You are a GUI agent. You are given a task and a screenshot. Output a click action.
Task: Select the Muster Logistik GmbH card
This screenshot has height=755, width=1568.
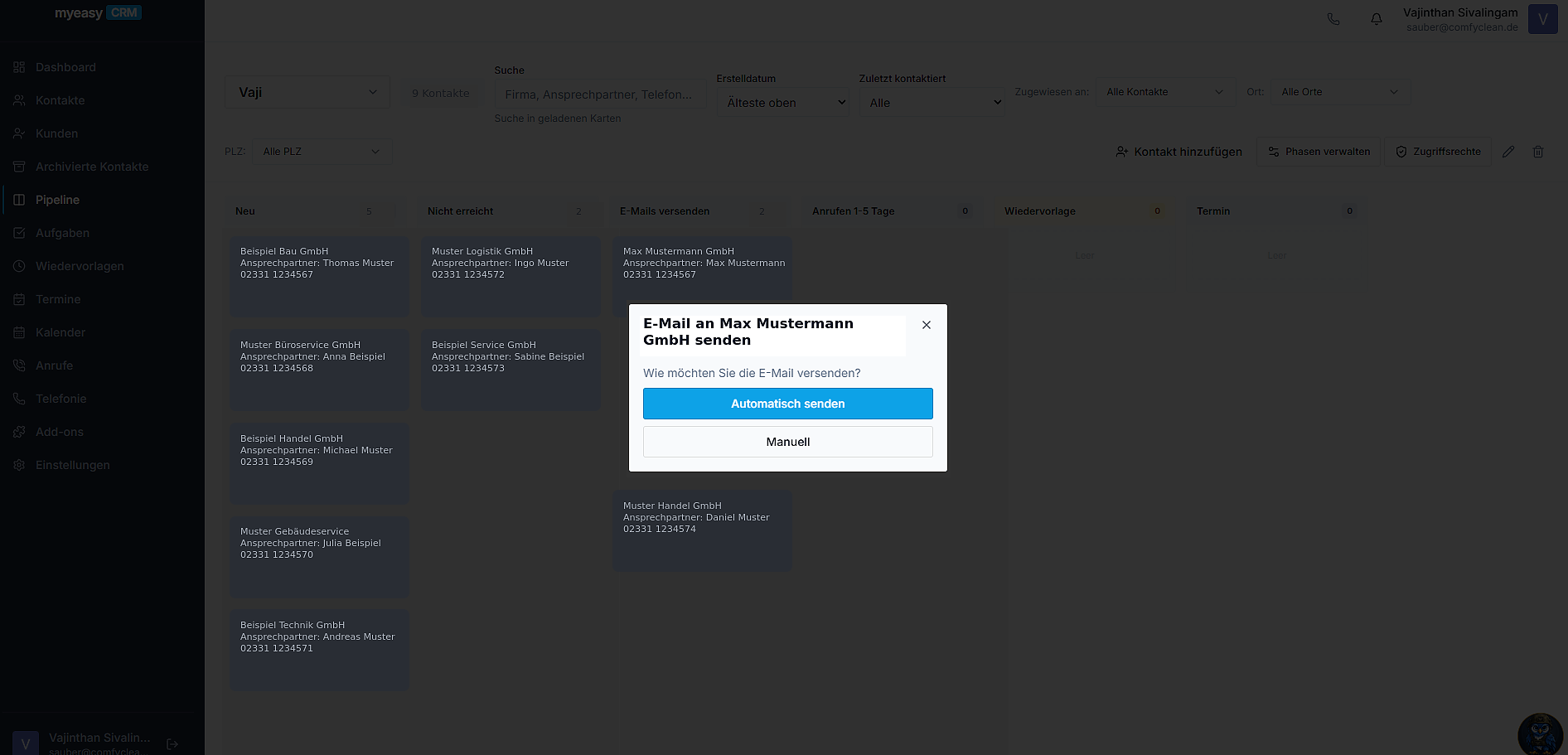point(511,277)
